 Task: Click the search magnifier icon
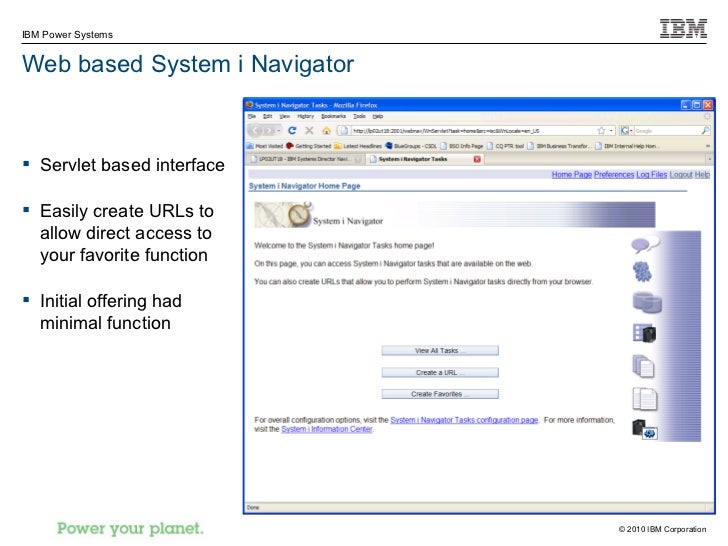(705, 130)
